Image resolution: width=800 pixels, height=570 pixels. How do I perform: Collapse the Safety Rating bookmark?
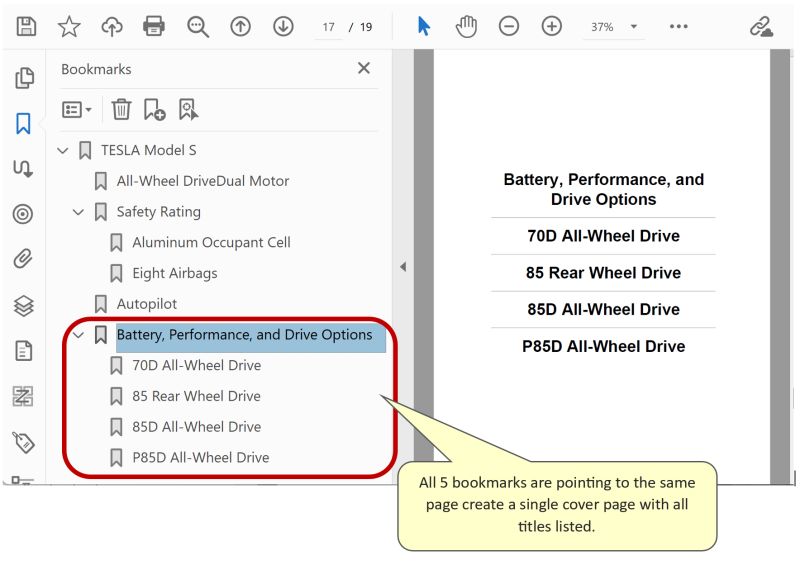pos(78,212)
